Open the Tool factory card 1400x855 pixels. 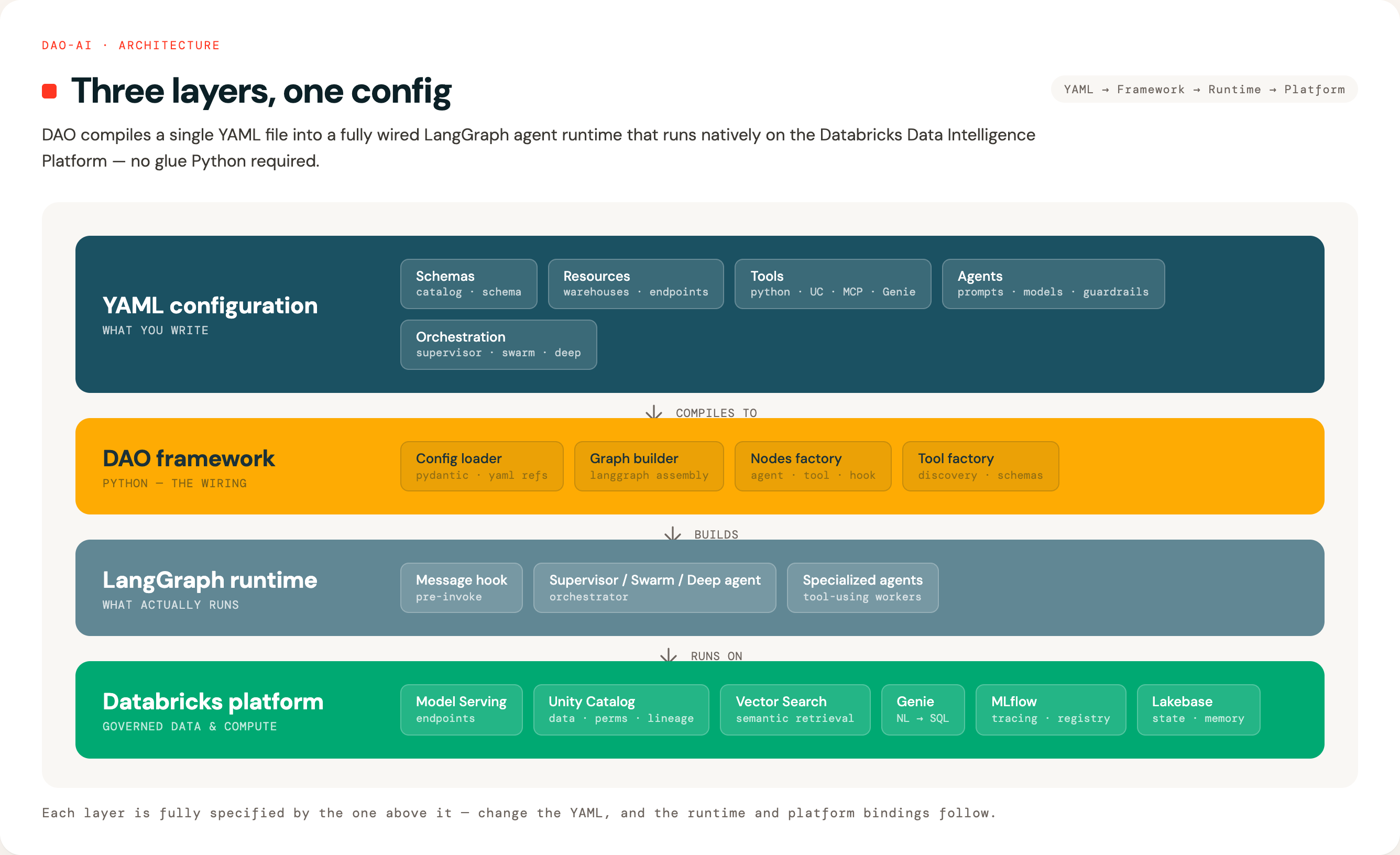980,466
